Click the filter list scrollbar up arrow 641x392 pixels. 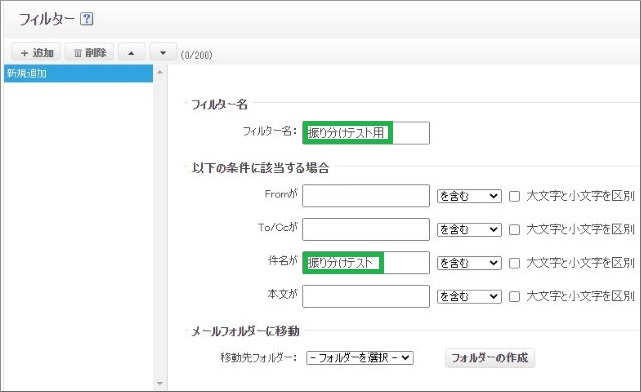[160, 72]
